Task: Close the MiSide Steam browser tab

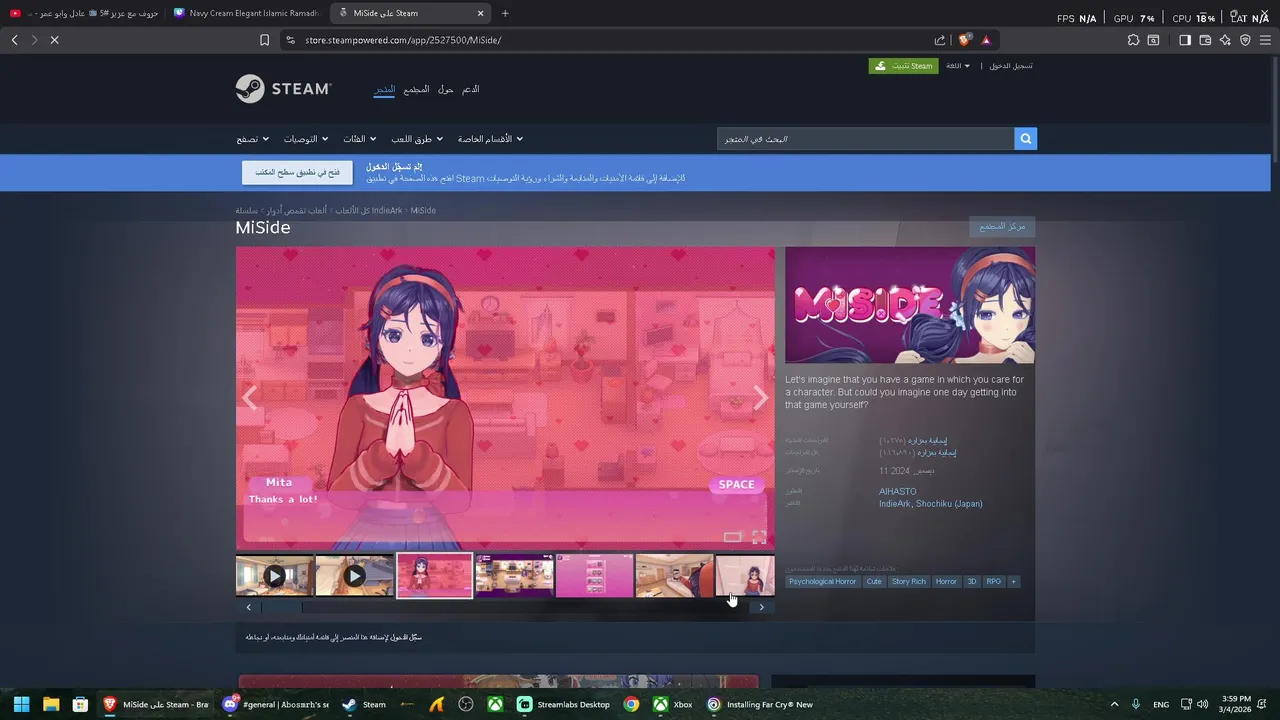Action: [x=480, y=13]
